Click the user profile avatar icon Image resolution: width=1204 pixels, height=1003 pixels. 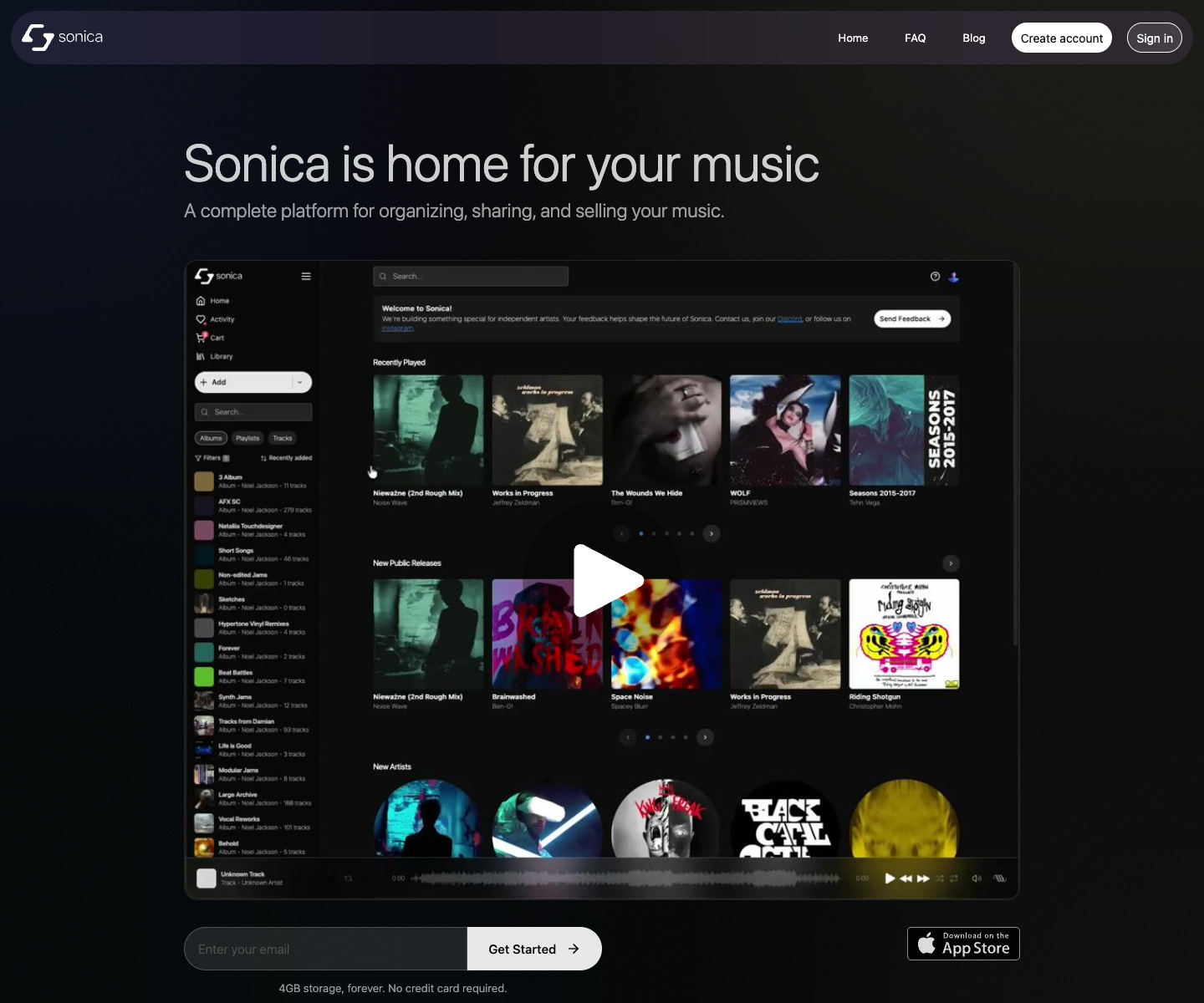tap(953, 277)
